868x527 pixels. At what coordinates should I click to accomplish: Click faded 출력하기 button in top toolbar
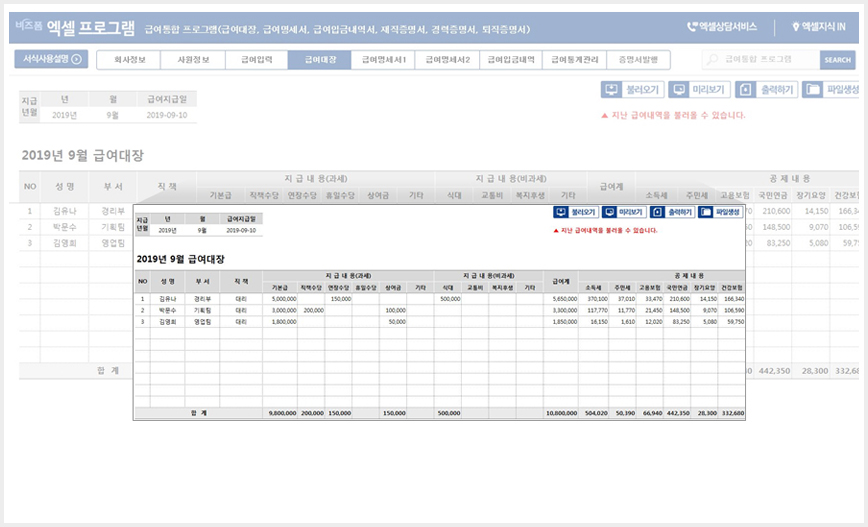coord(767,90)
